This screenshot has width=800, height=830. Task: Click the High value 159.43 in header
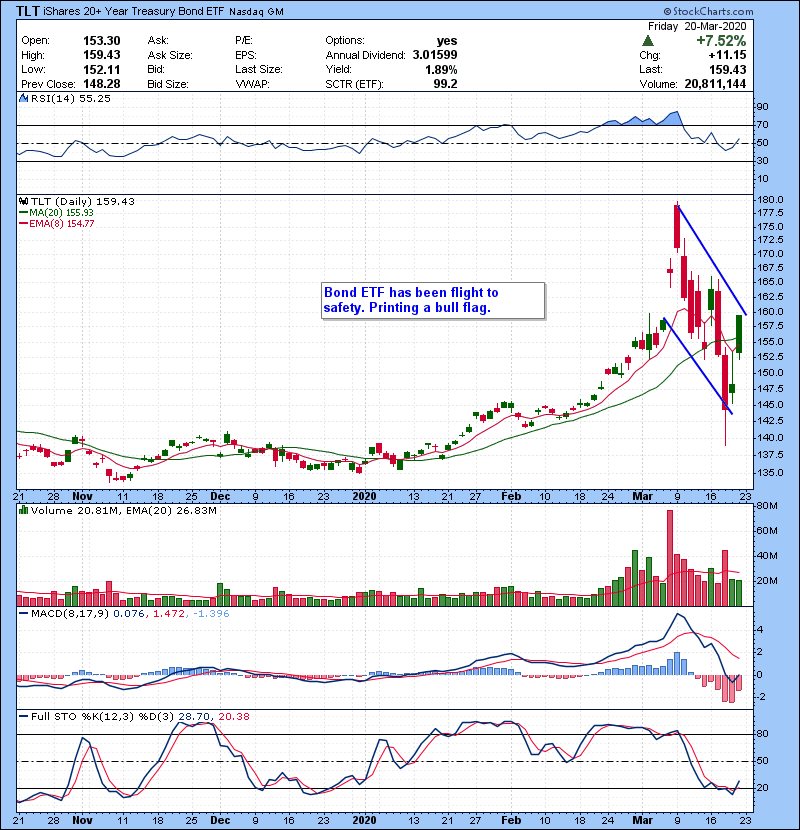(x=102, y=55)
